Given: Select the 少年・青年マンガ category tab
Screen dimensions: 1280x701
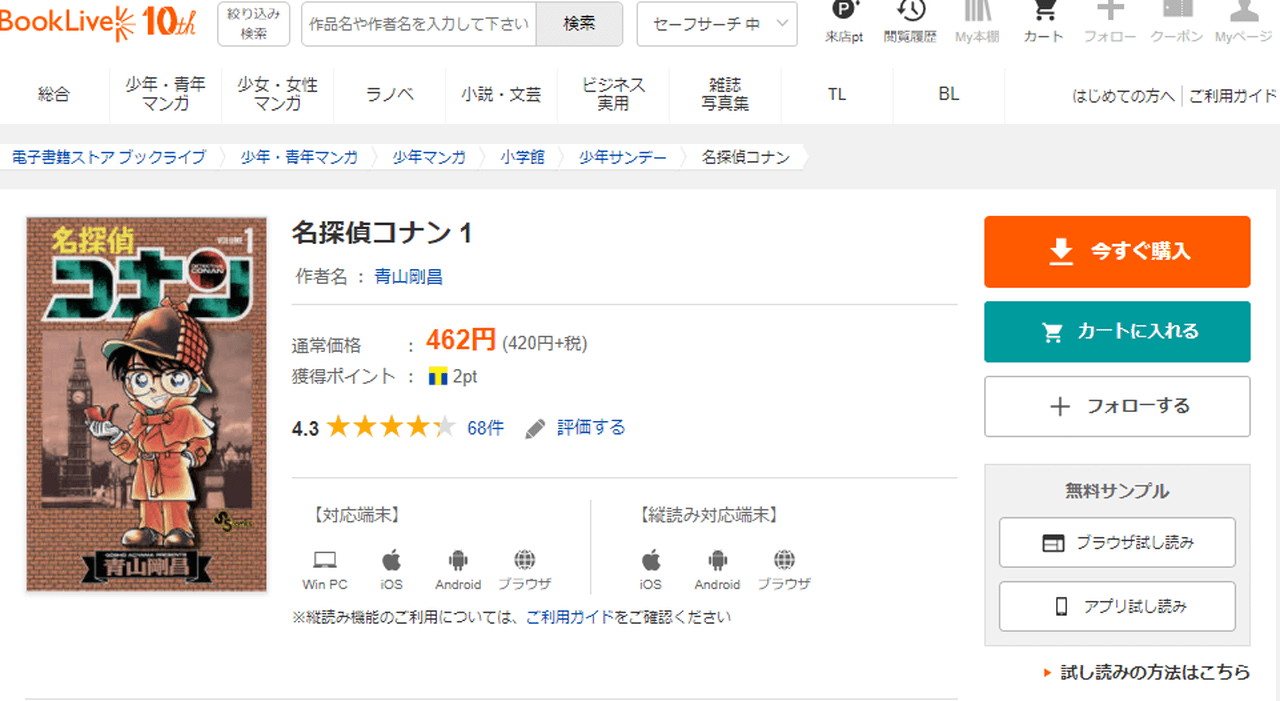Looking at the screenshot, I should tap(166, 95).
